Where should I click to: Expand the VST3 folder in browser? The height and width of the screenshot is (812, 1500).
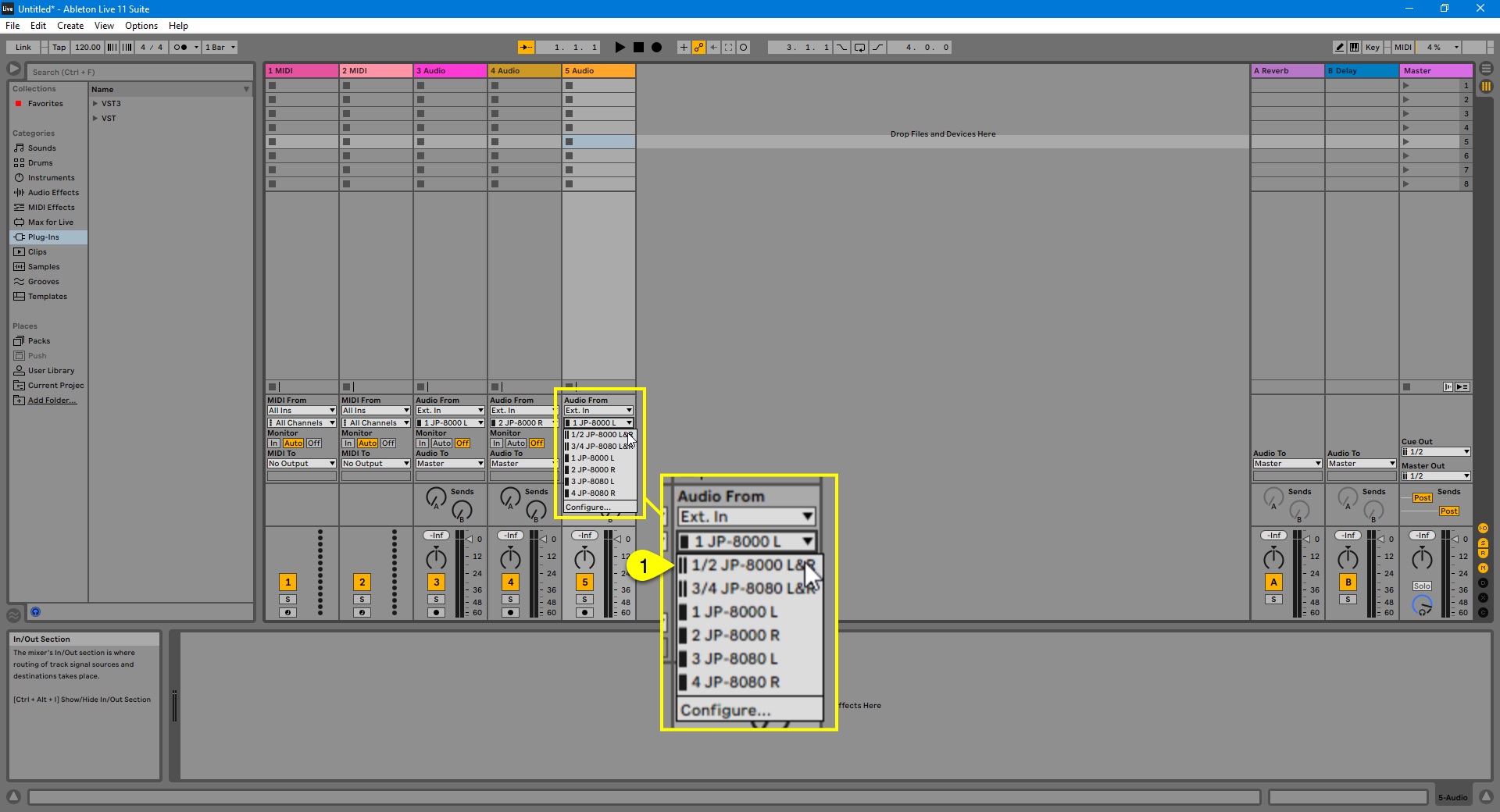pos(95,104)
